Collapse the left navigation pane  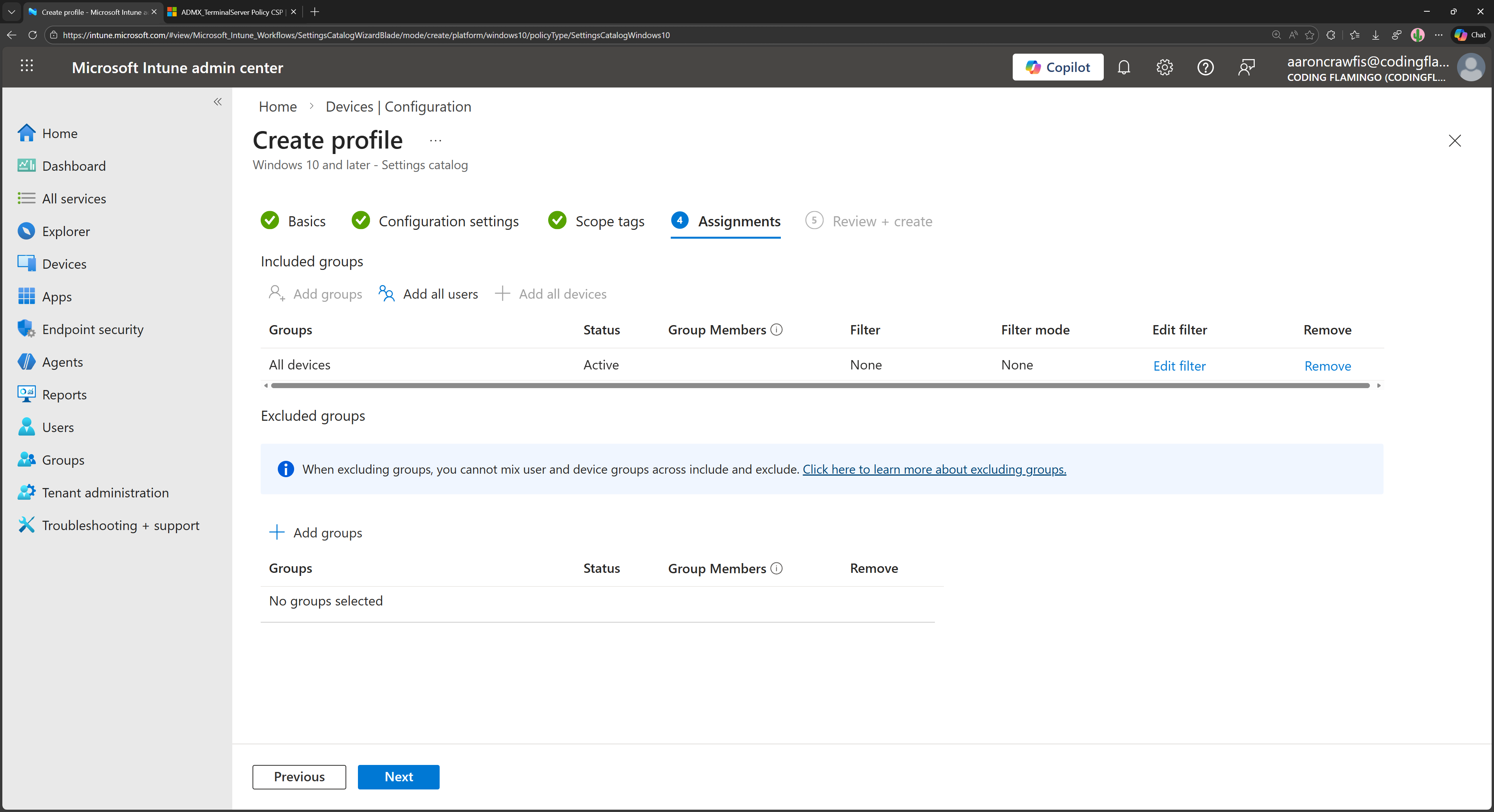pos(217,102)
